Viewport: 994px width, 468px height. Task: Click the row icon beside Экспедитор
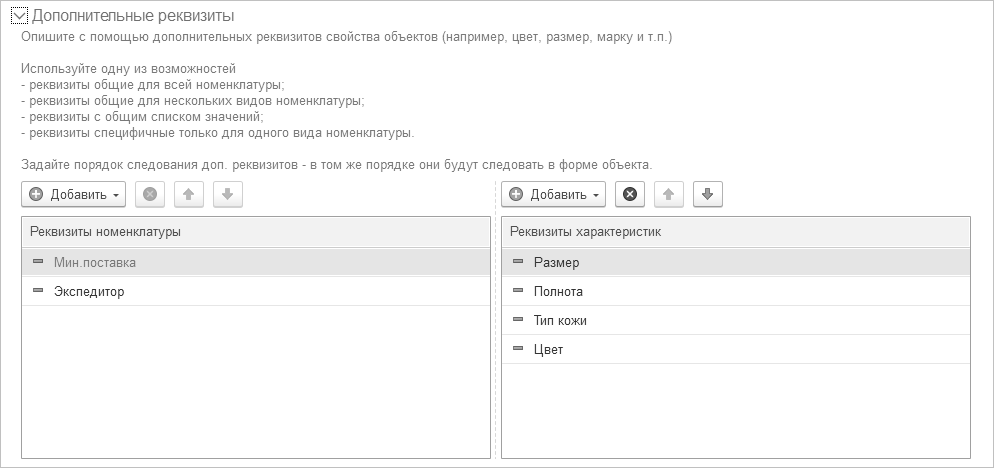[x=38, y=291]
